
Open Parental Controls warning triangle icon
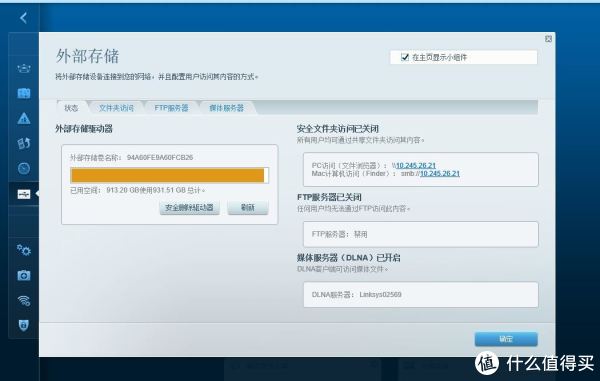coord(24,119)
